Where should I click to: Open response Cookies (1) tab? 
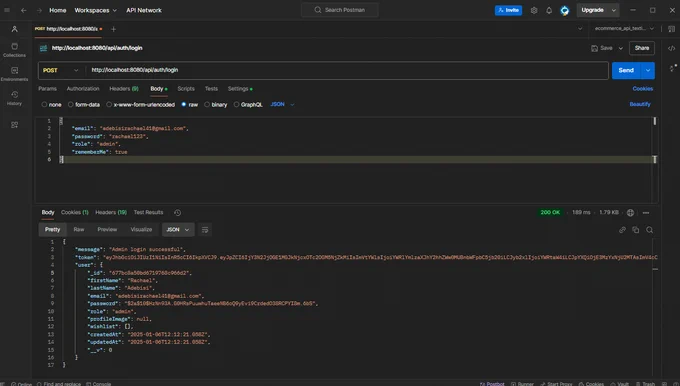[75, 212]
